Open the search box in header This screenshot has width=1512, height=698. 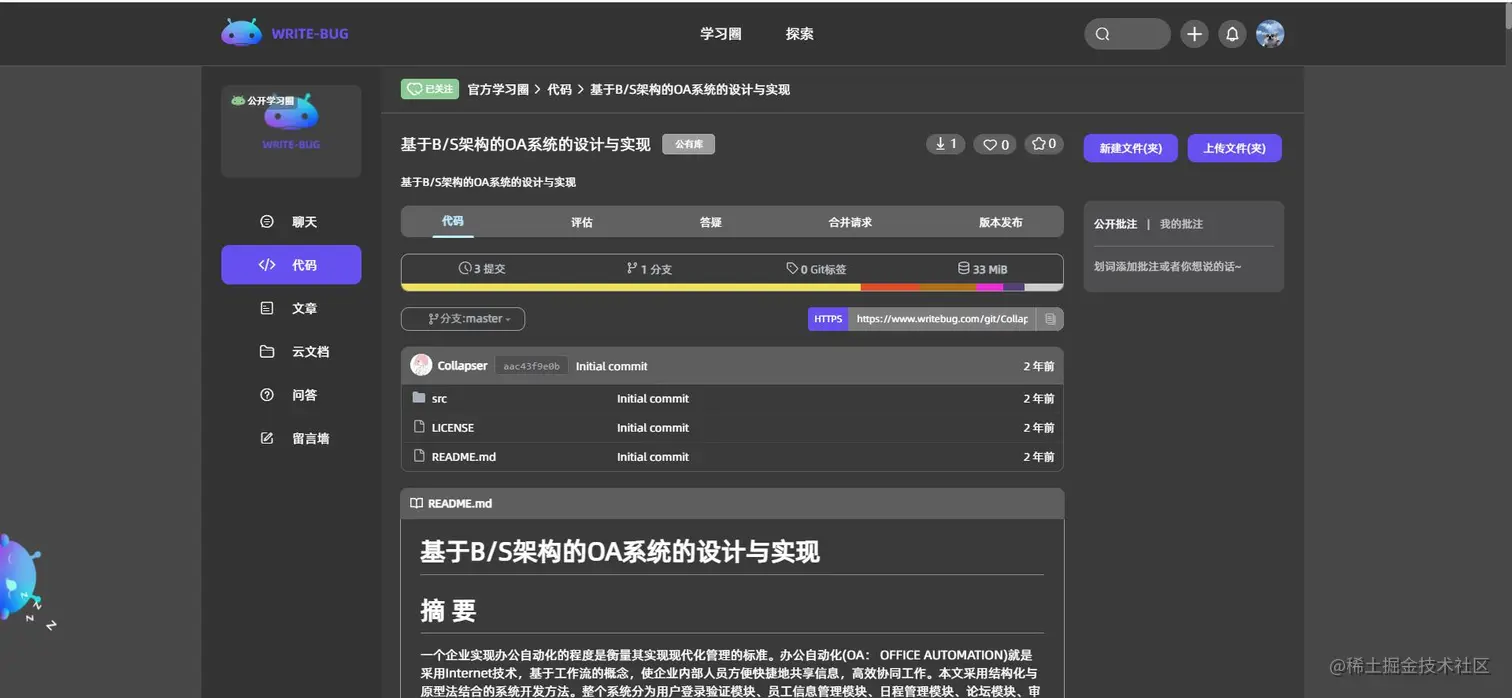coord(1127,34)
